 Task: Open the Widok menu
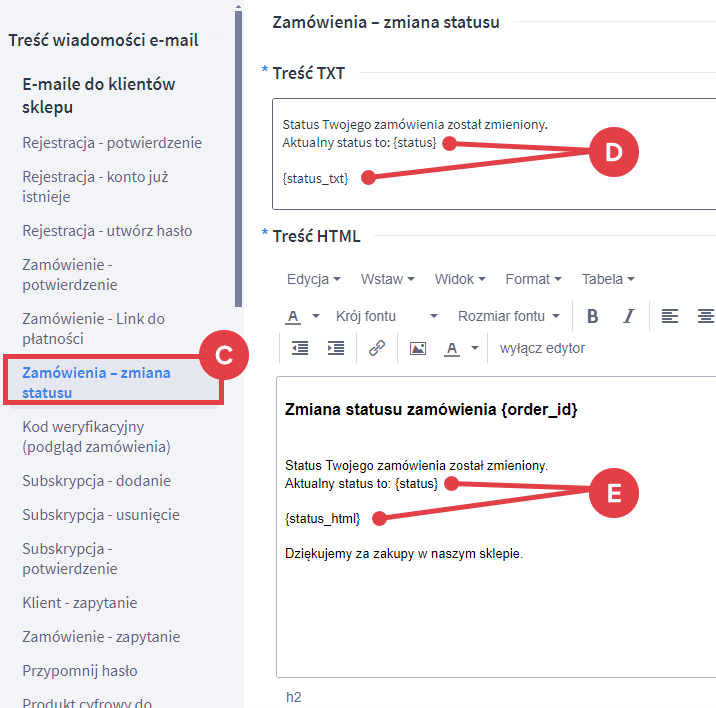click(x=460, y=279)
